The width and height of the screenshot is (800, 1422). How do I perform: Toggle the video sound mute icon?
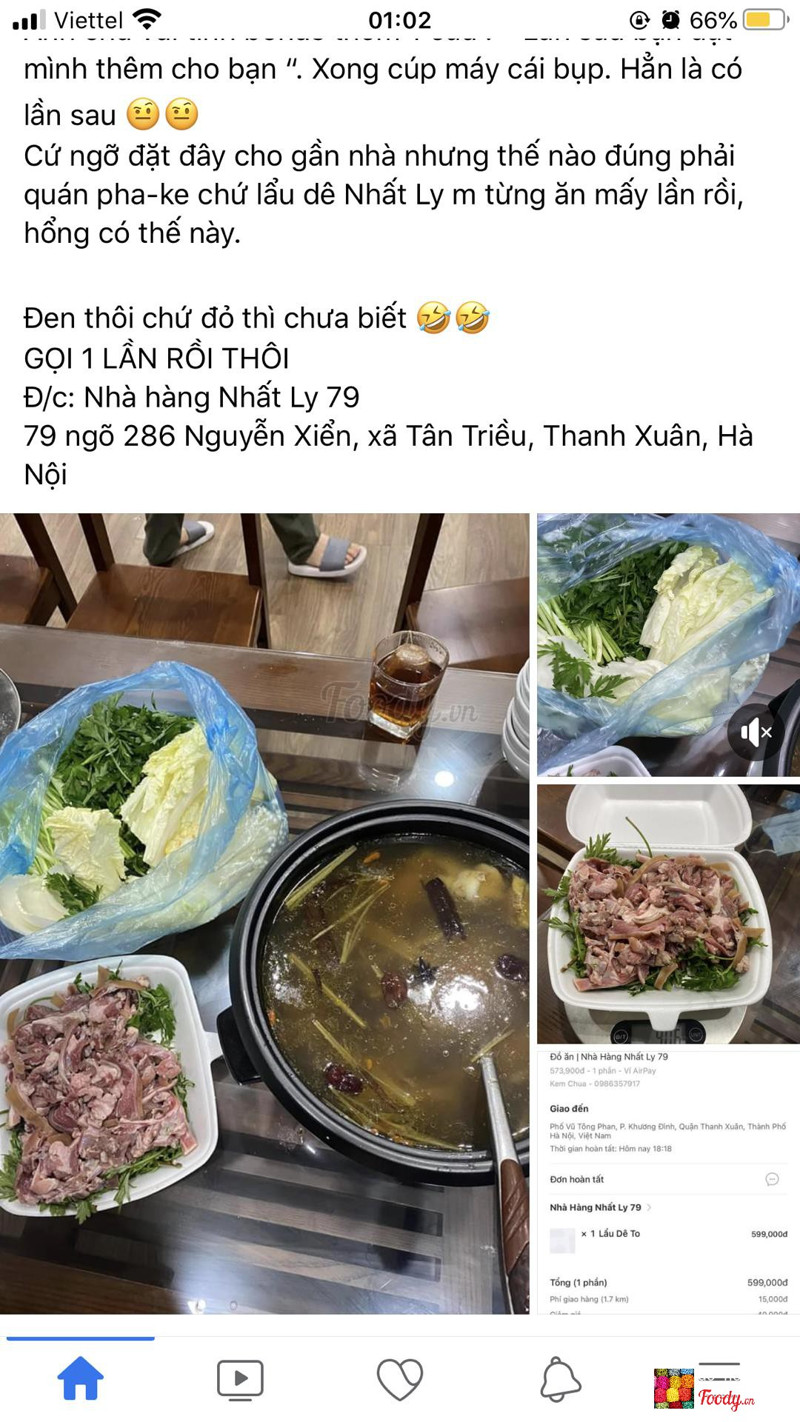click(x=756, y=733)
